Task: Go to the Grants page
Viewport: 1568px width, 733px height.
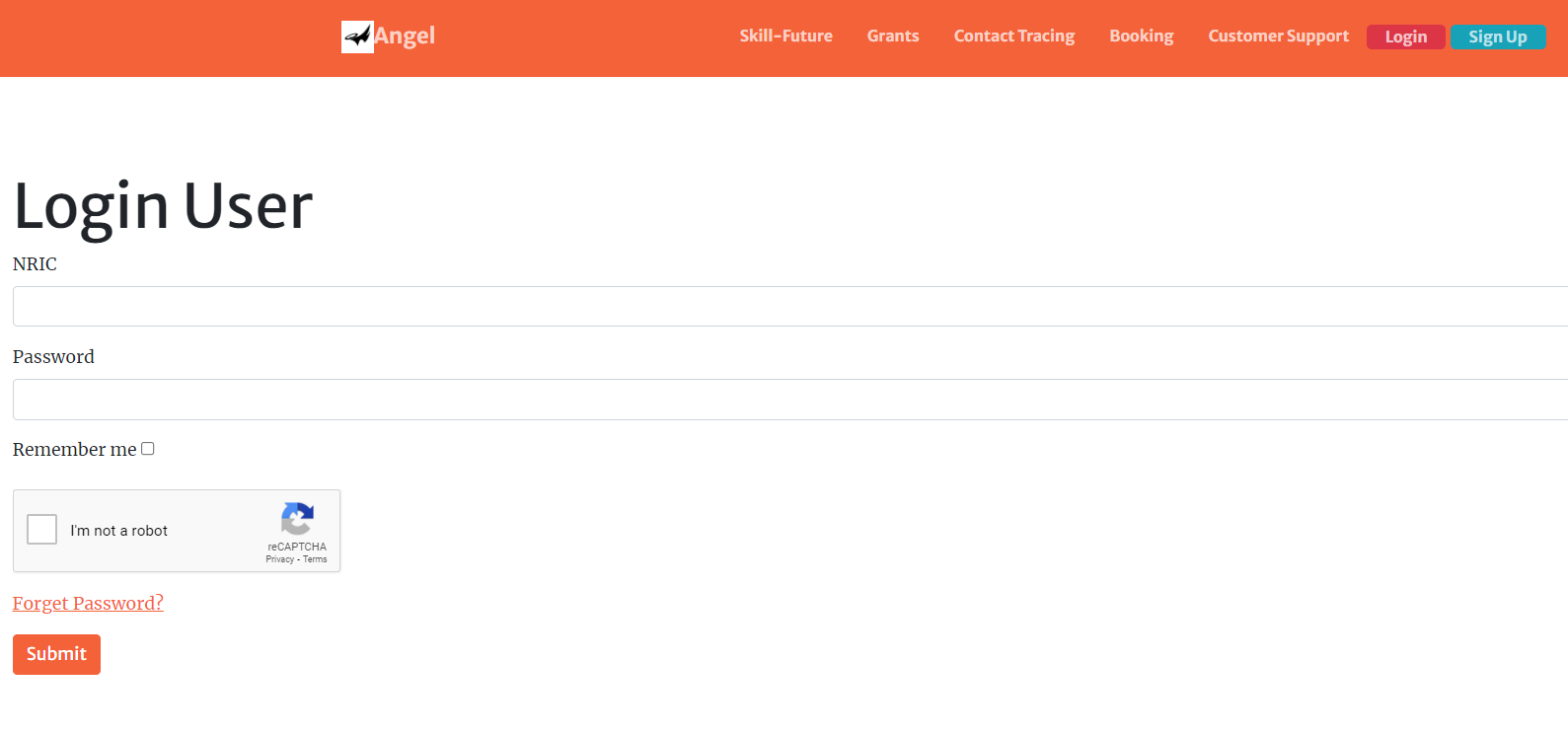Action: click(x=892, y=36)
